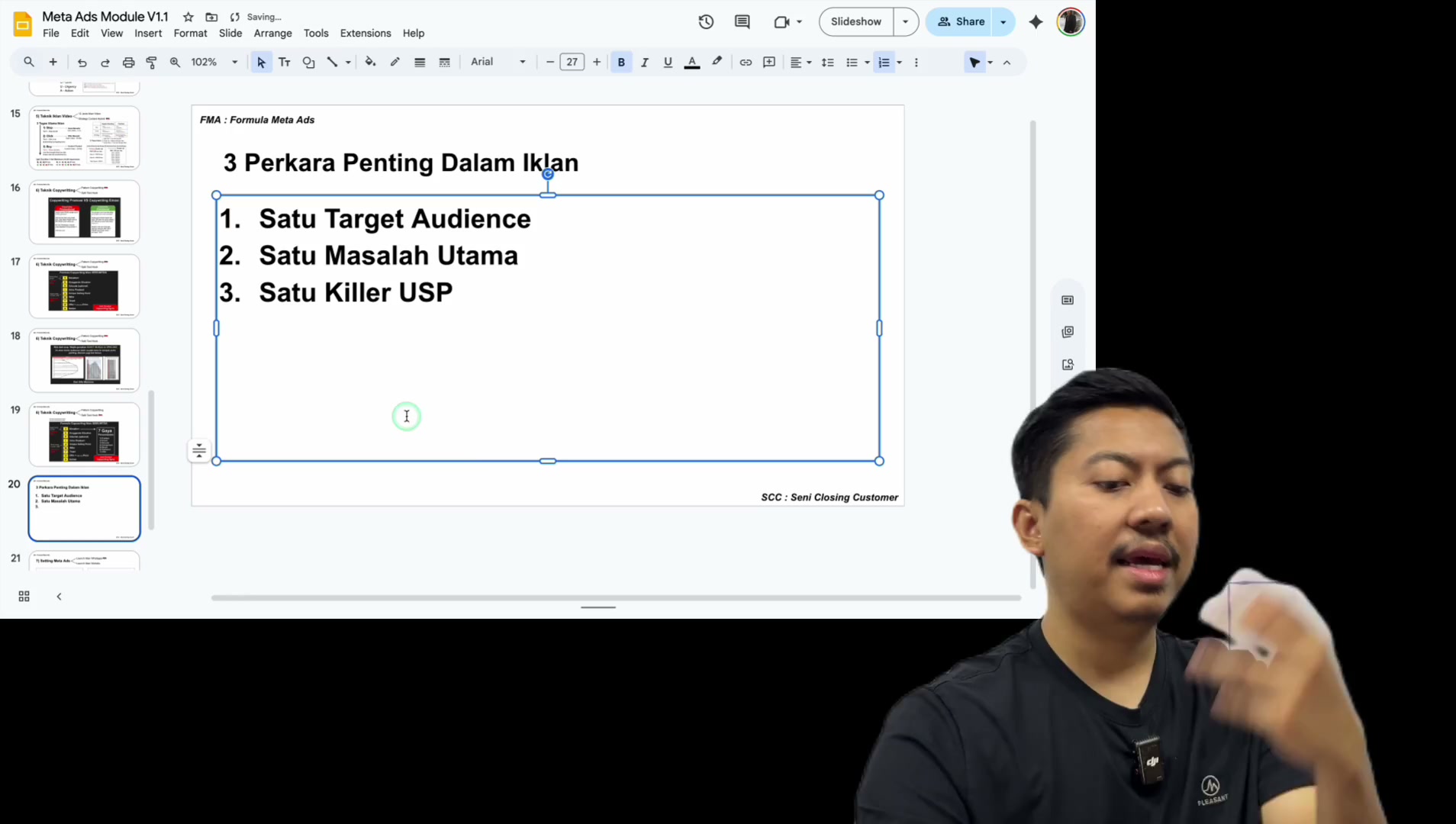Viewport: 1456px width, 824px height.
Task: Expand bulleted list style dropdown
Action: (867, 63)
